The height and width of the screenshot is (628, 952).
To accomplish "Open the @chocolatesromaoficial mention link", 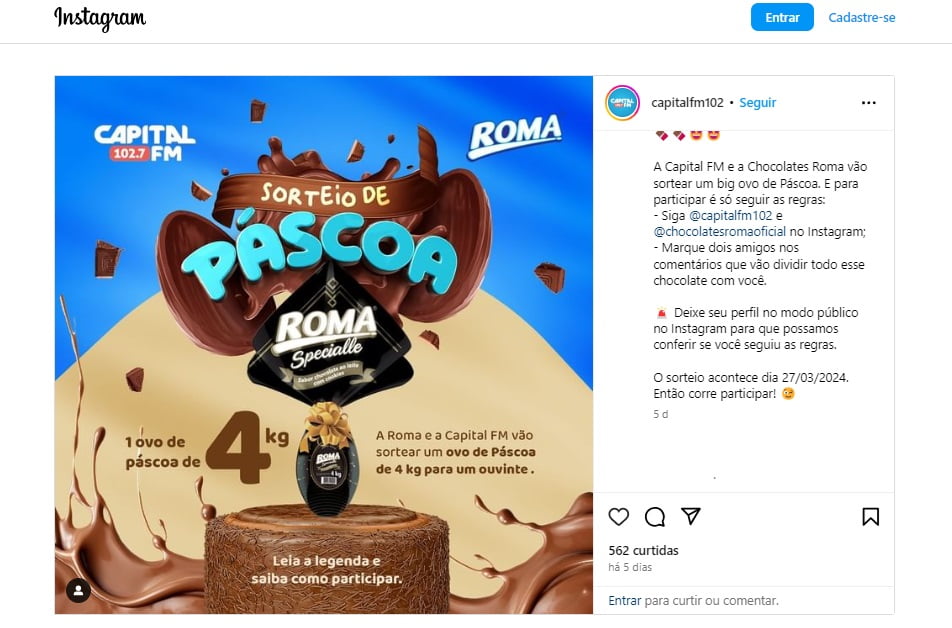I will click(719, 231).
